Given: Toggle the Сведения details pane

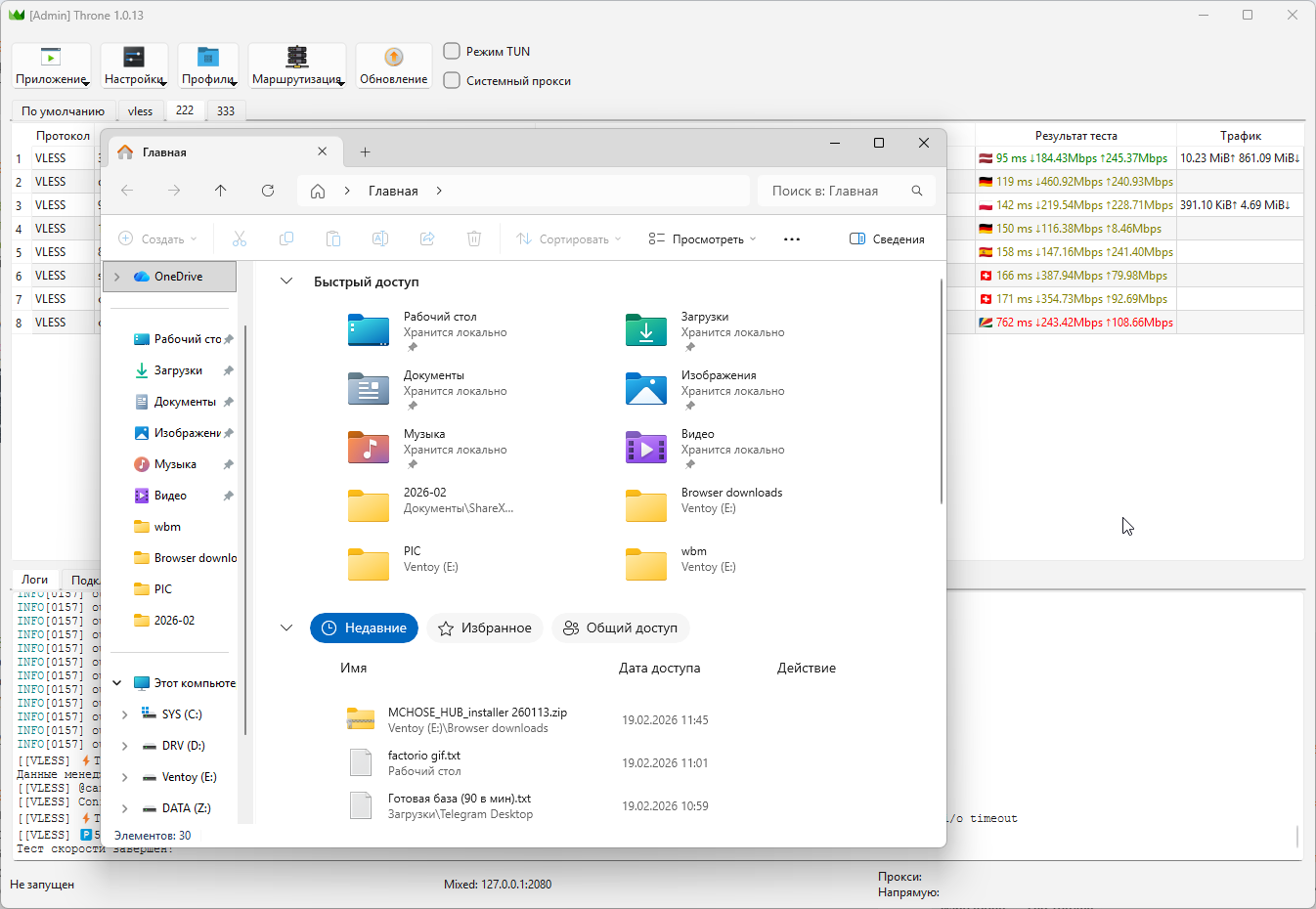Looking at the screenshot, I should (x=887, y=239).
